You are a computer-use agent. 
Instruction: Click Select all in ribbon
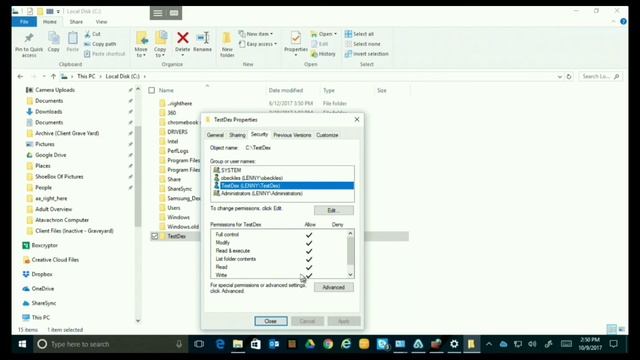pyautogui.click(x=359, y=34)
